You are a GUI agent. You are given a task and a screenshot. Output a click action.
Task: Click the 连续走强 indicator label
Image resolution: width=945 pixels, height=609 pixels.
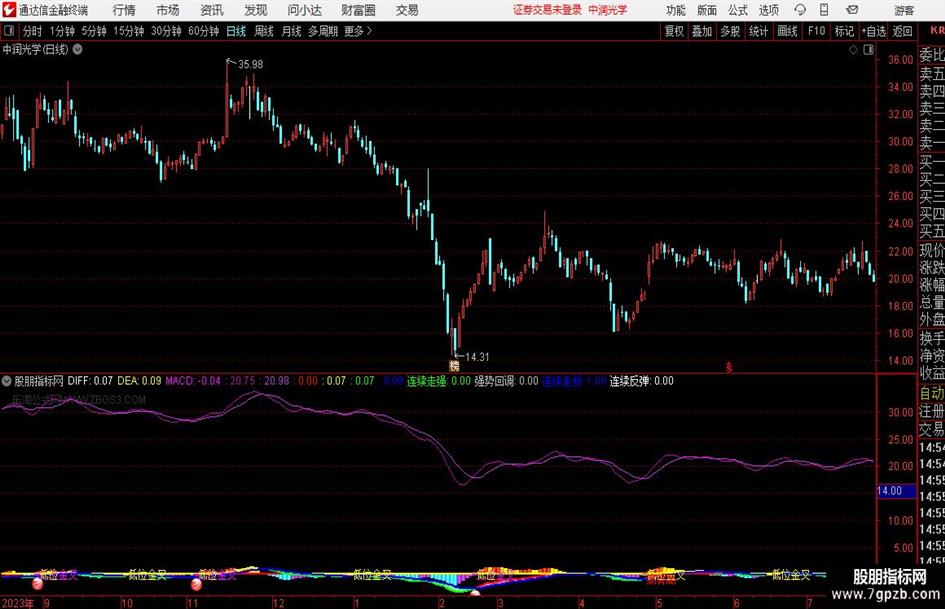pos(427,381)
